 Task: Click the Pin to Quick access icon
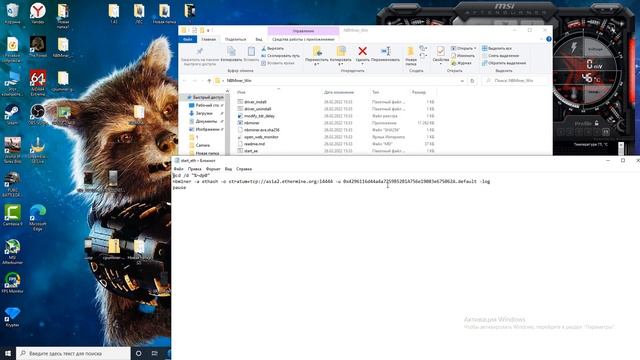click(199, 51)
